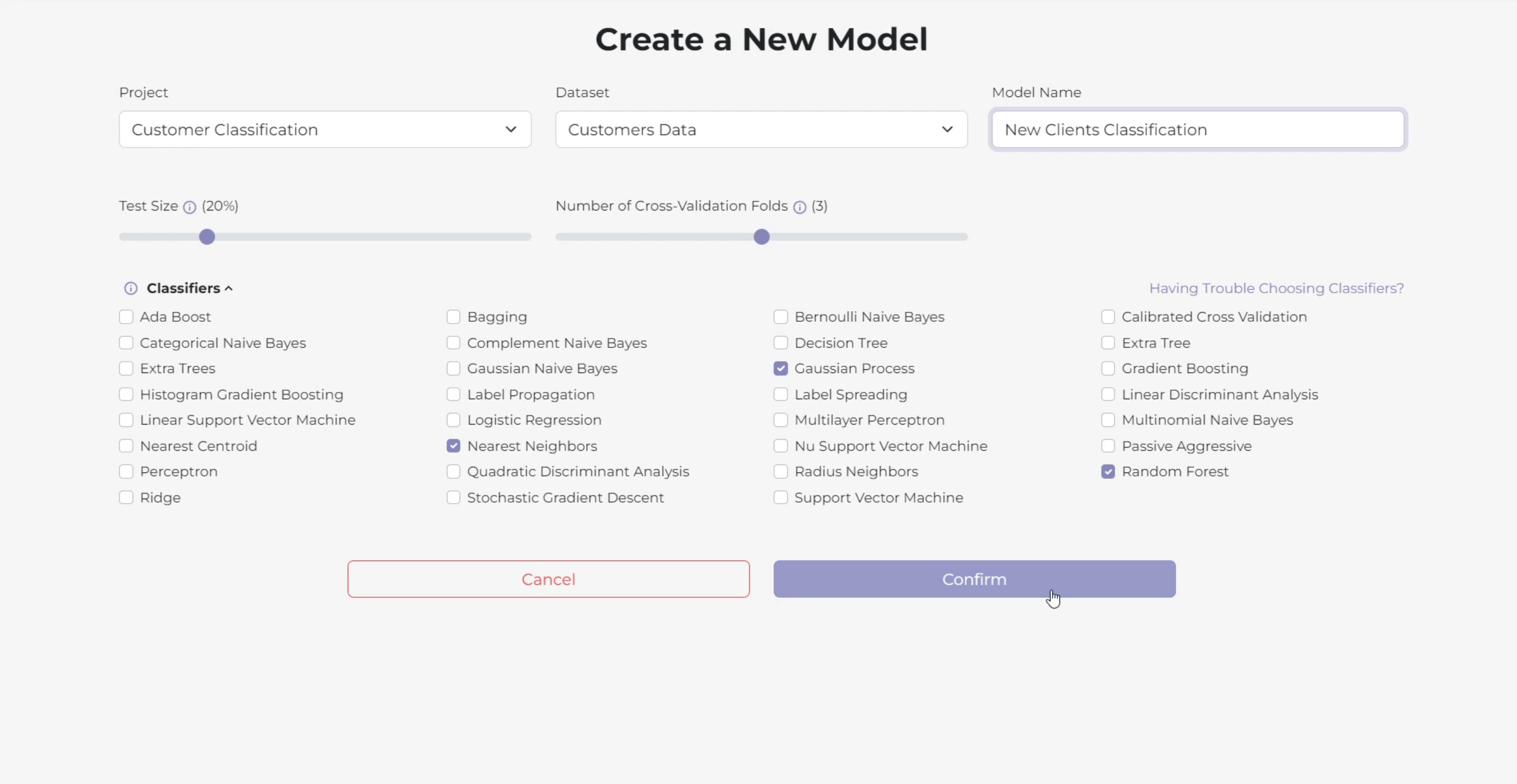Open Having Trouble Choosing Classifiers link
Image resolution: width=1517 pixels, height=784 pixels.
(x=1276, y=288)
